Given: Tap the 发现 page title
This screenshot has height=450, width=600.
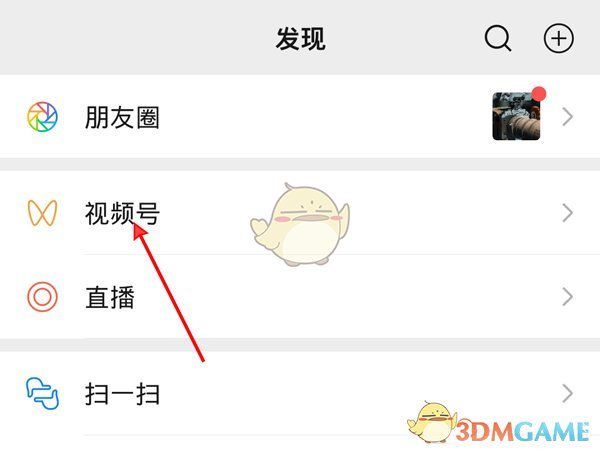Looking at the screenshot, I should click(x=300, y=39).
